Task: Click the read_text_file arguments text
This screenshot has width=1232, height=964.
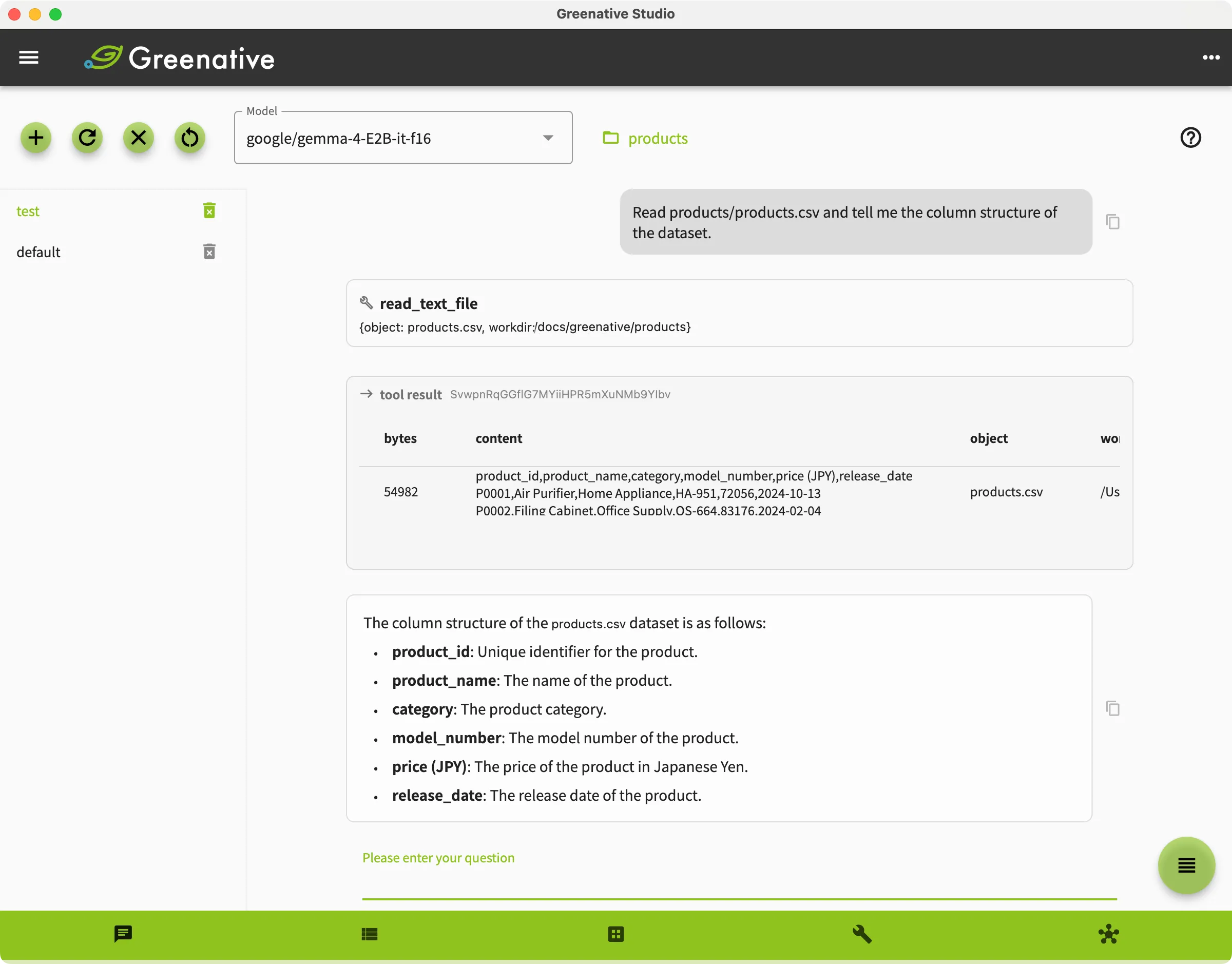Action: click(525, 327)
